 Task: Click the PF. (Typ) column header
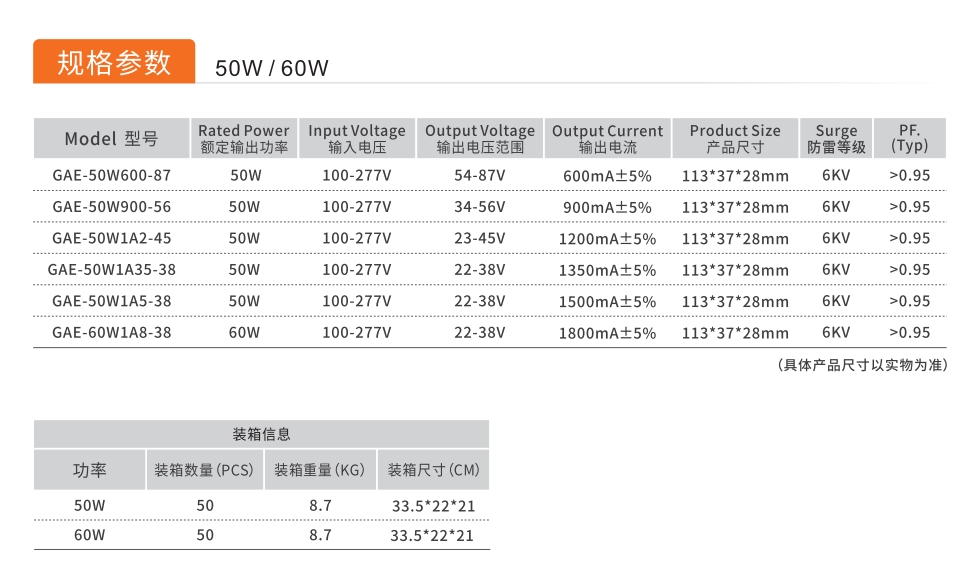909,138
